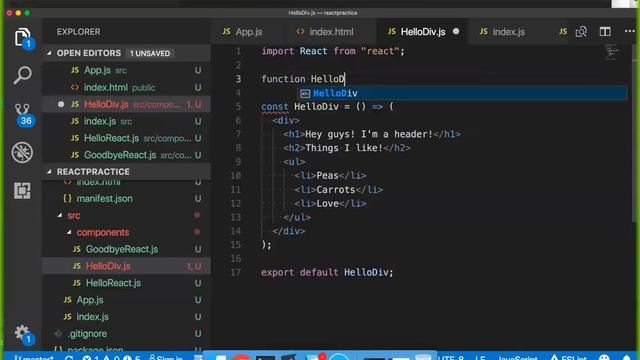Select HelloDiv.js in Open Editors list

pos(127,104)
